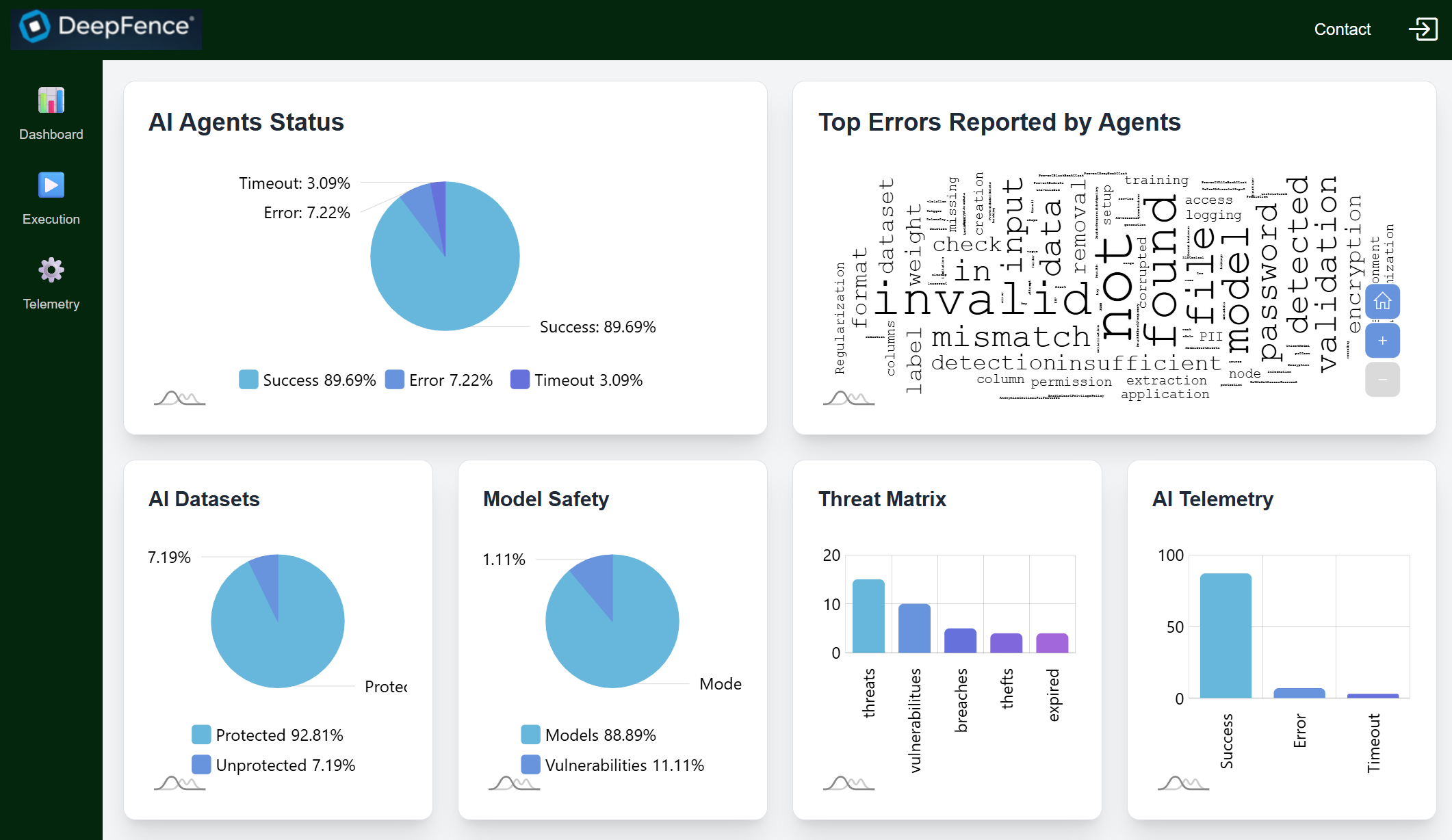
Task: Zoom in on the word cloud
Action: tap(1382, 341)
